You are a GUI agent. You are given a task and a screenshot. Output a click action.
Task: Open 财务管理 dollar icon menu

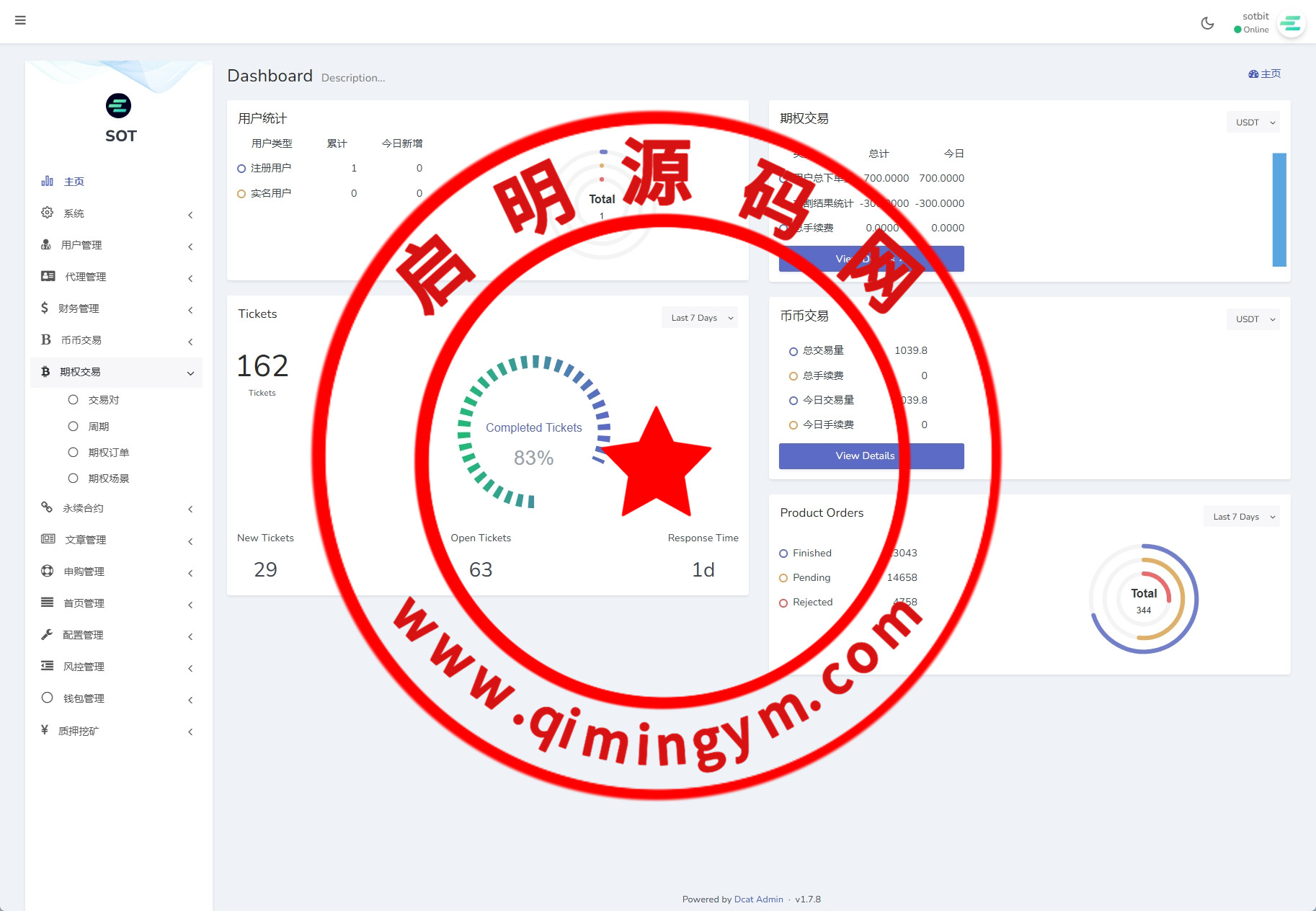pos(45,308)
